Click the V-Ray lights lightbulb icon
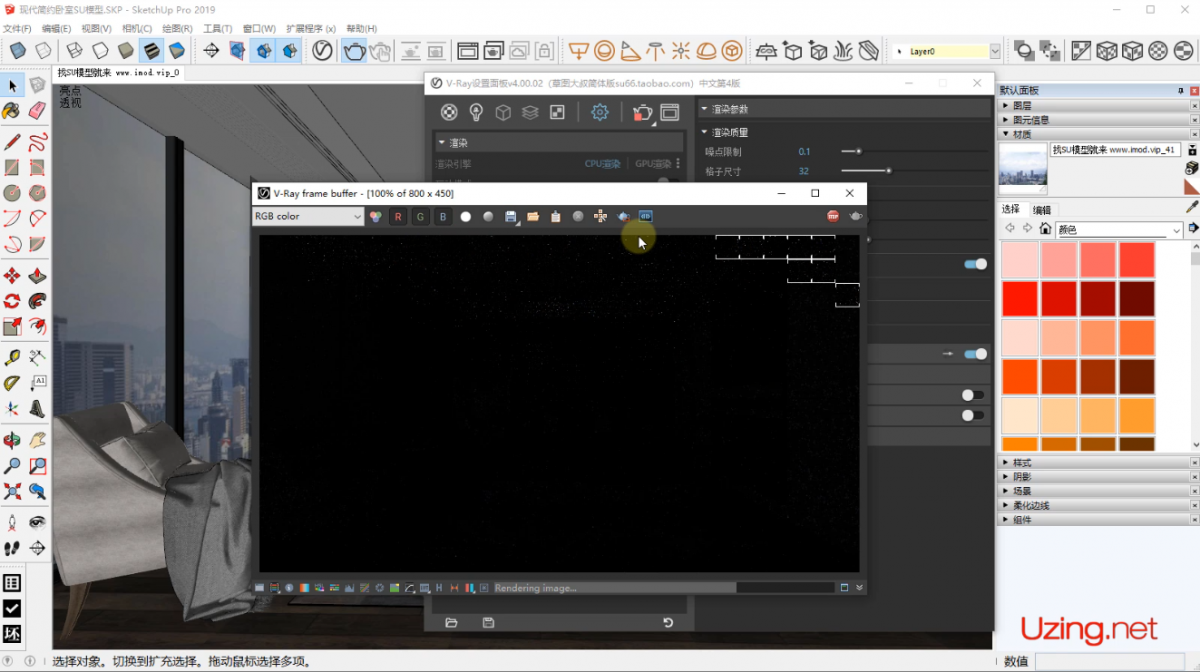 coord(476,112)
